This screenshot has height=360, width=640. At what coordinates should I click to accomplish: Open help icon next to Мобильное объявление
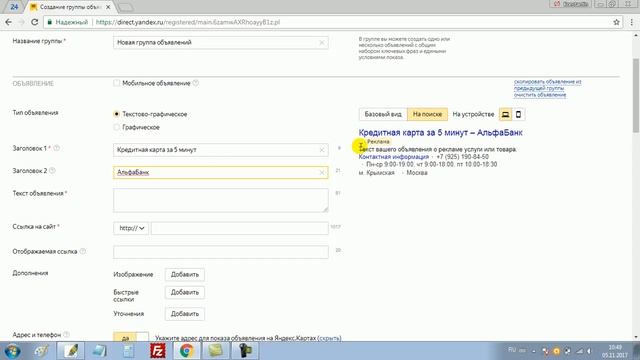point(196,83)
